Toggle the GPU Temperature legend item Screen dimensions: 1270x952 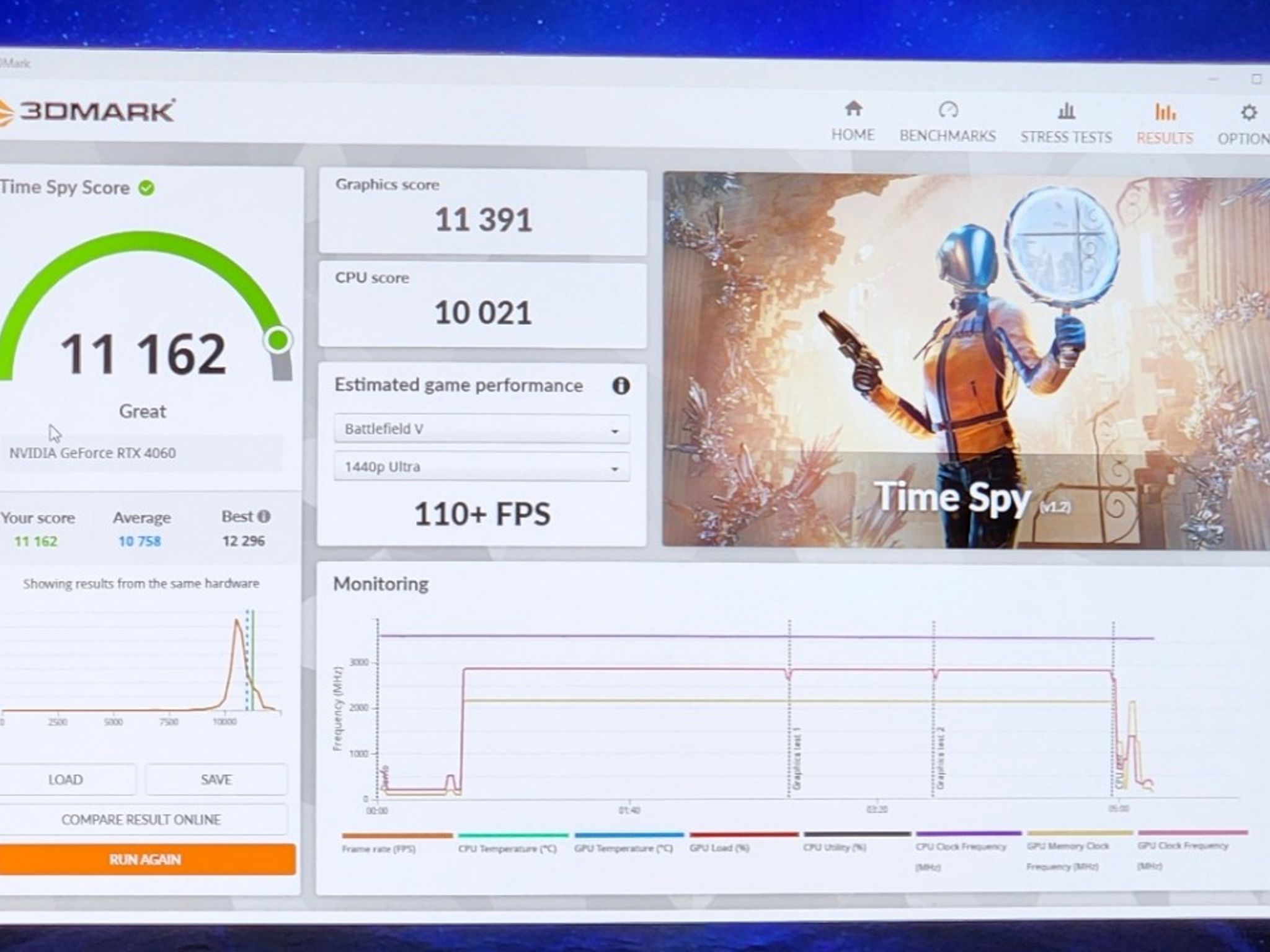coord(629,844)
